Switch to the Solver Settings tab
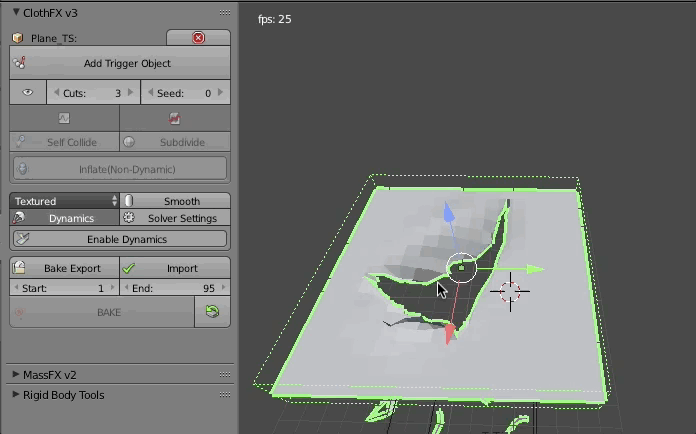 pyautogui.click(x=175, y=218)
